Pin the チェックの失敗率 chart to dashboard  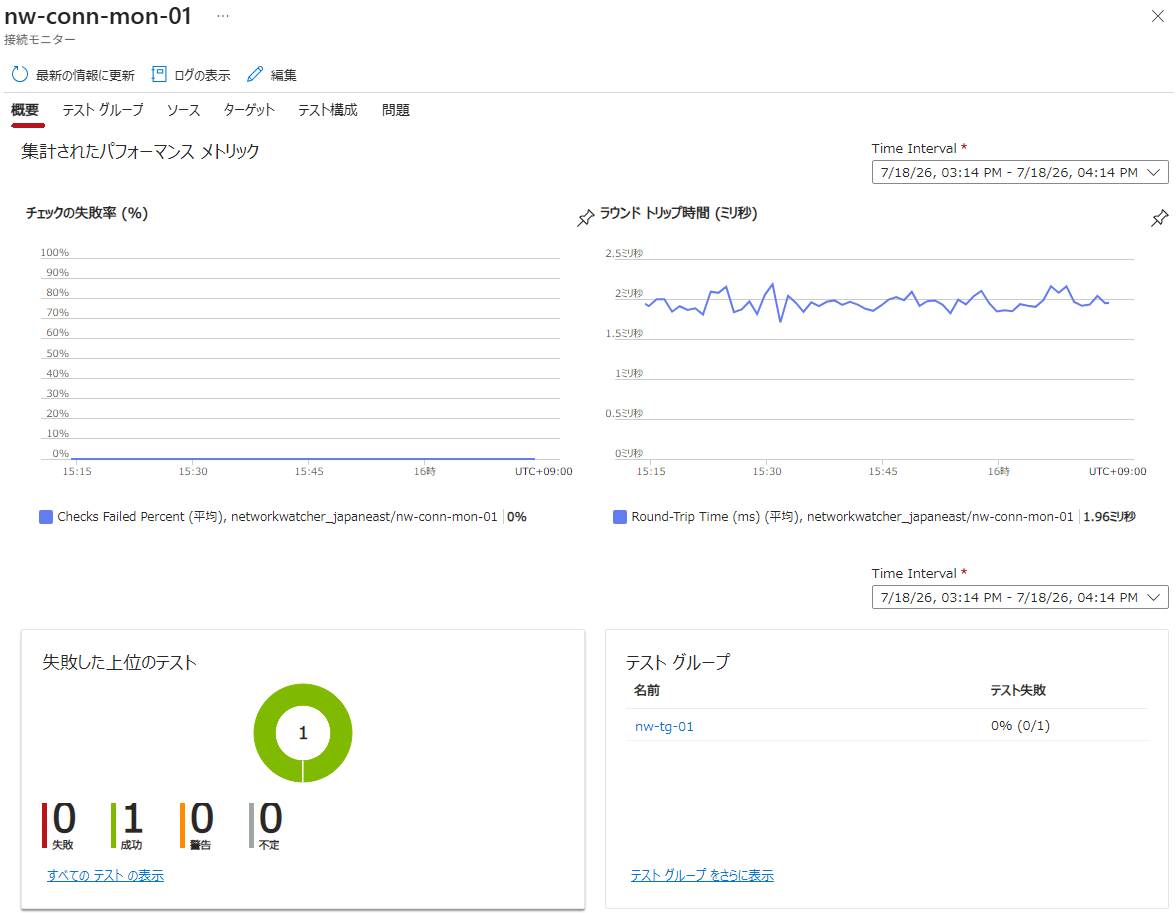pos(586,218)
